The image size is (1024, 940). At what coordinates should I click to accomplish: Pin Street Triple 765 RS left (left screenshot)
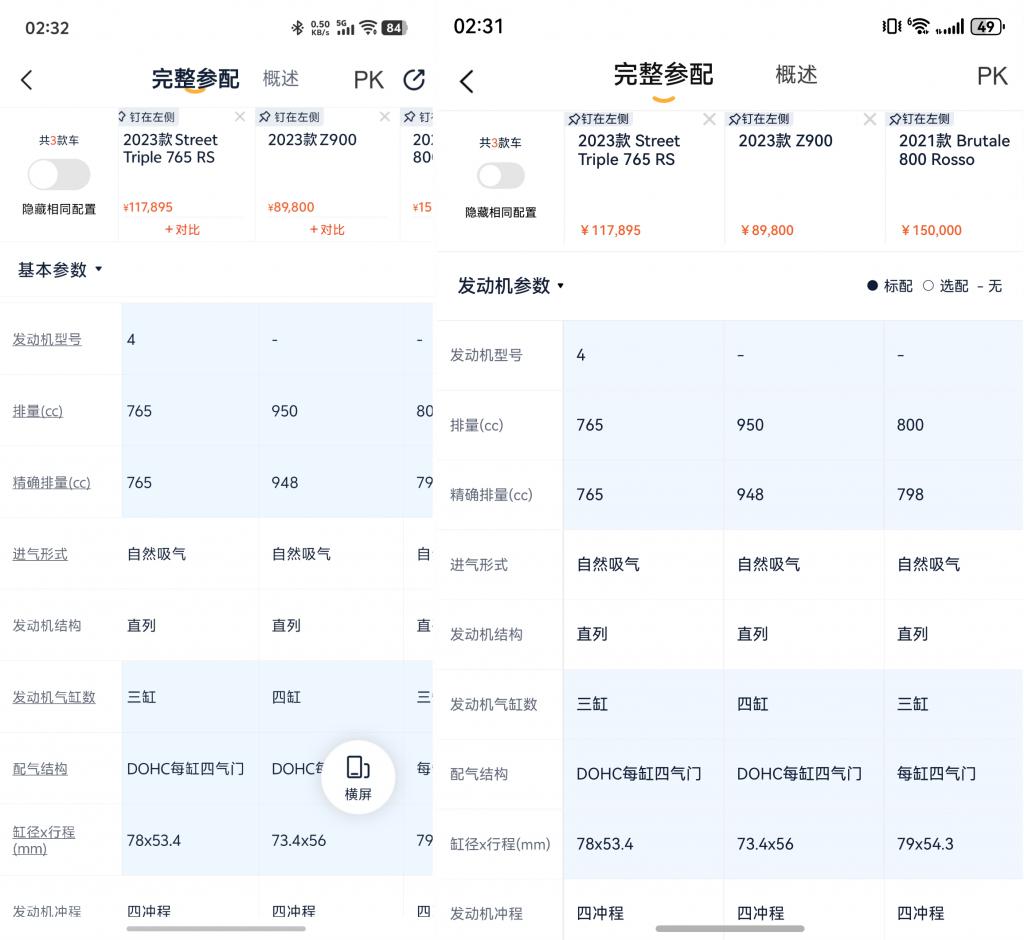point(147,117)
